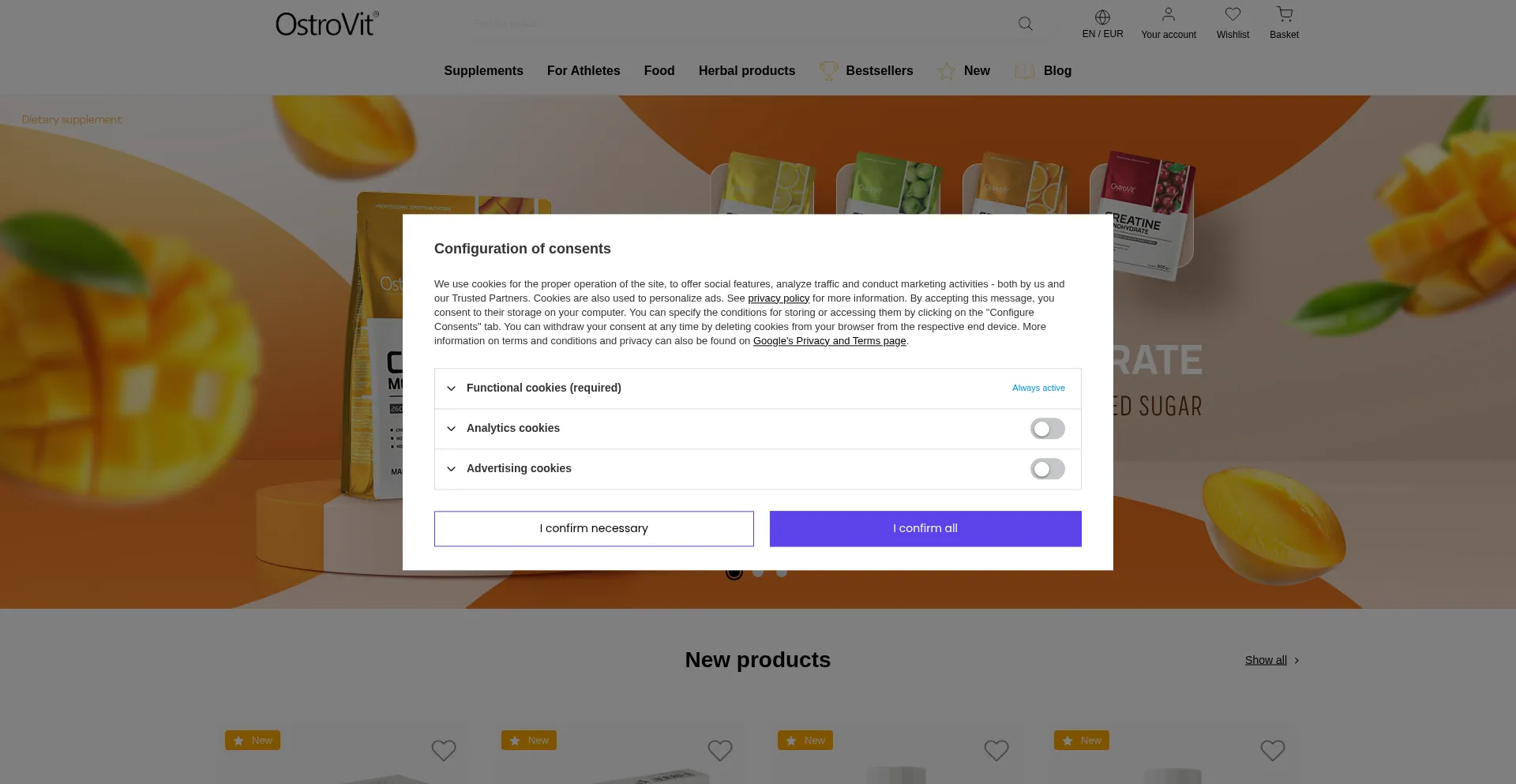Open the shopping Basket icon
The height and width of the screenshot is (784, 1516).
click(1284, 14)
